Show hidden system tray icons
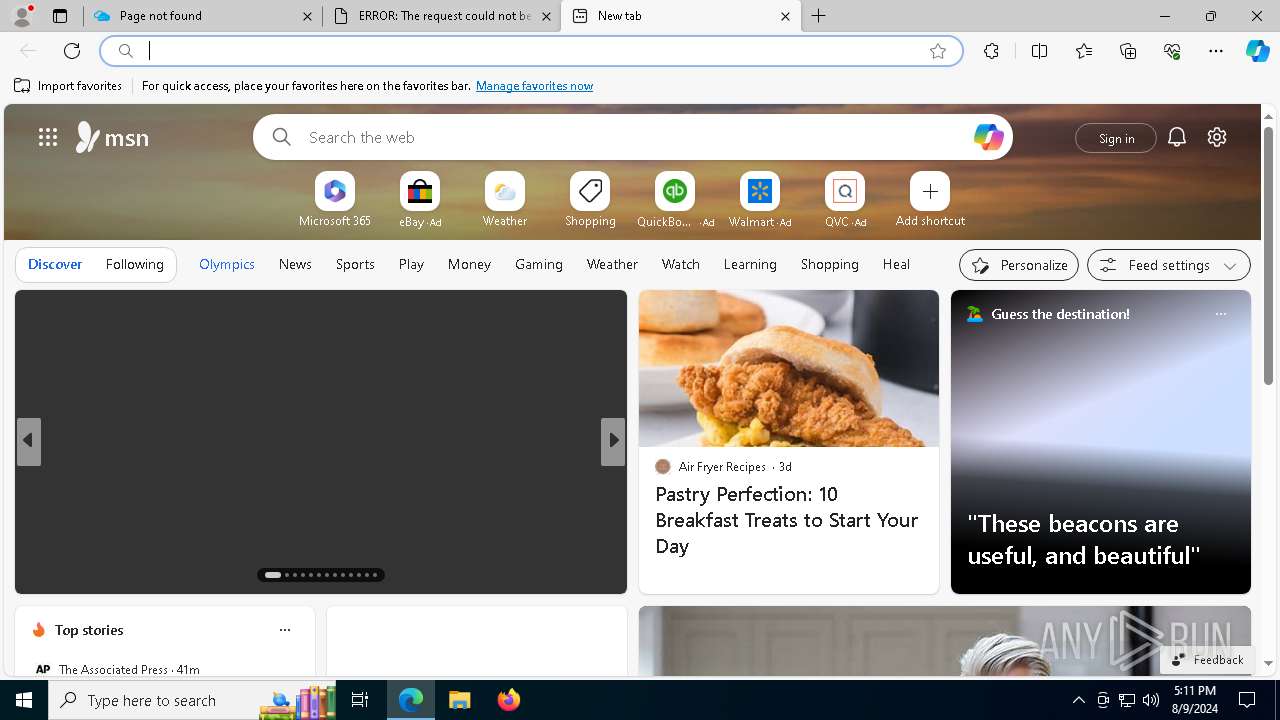Viewport: 1280px width, 720px height. click(1078, 700)
